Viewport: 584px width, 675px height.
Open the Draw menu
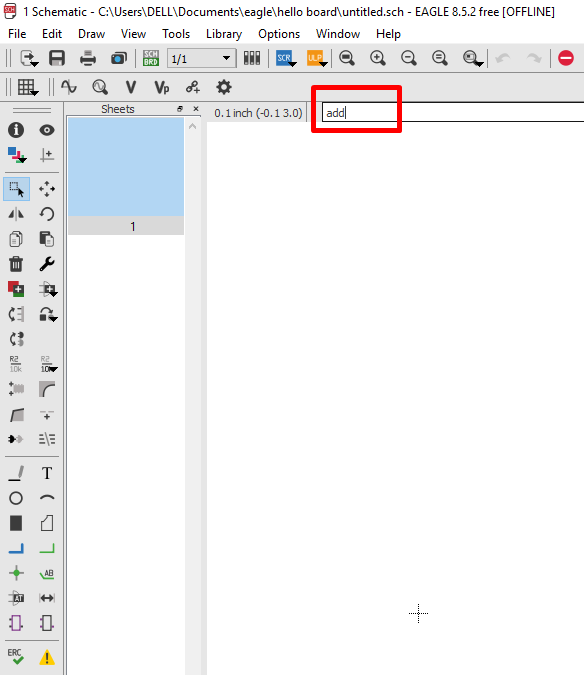[91, 34]
